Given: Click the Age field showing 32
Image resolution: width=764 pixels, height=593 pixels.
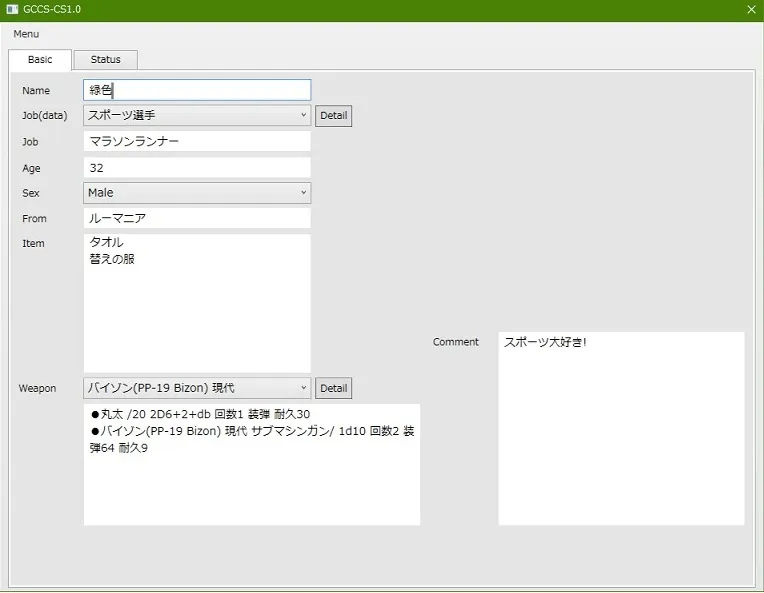Looking at the screenshot, I should [197, 168].
